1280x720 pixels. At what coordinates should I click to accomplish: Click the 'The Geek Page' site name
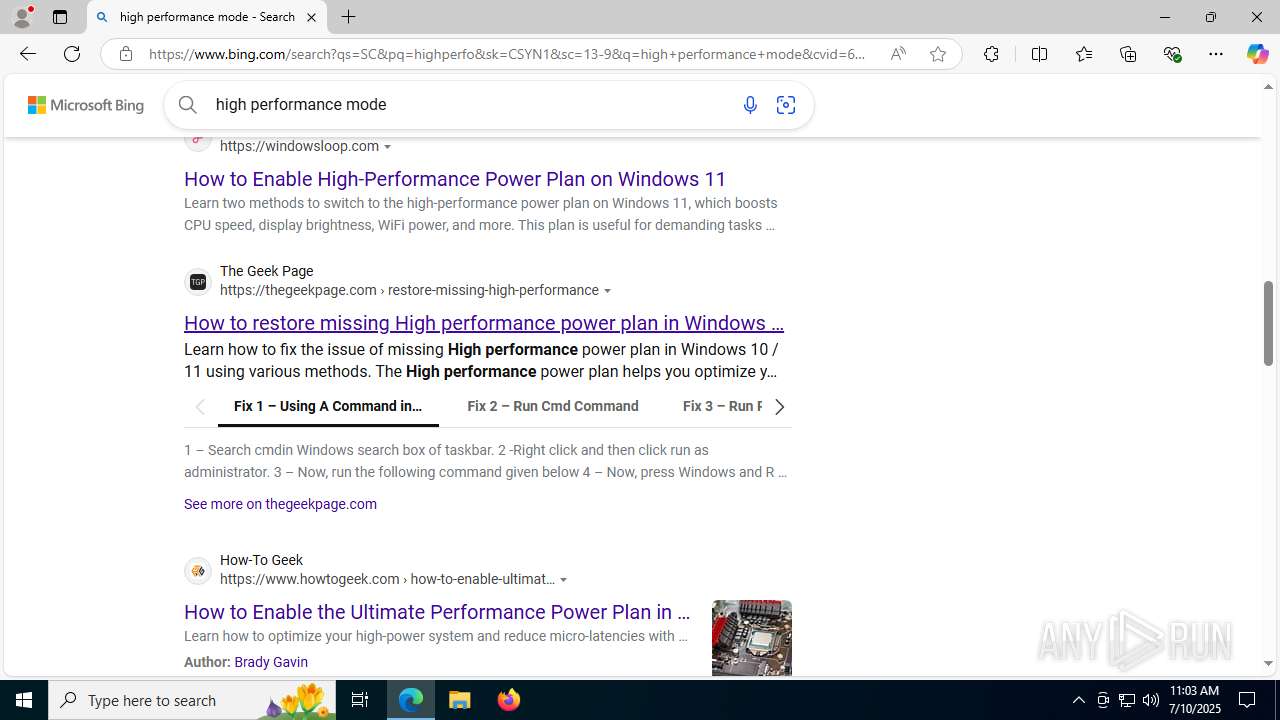(x=267, y=271)
